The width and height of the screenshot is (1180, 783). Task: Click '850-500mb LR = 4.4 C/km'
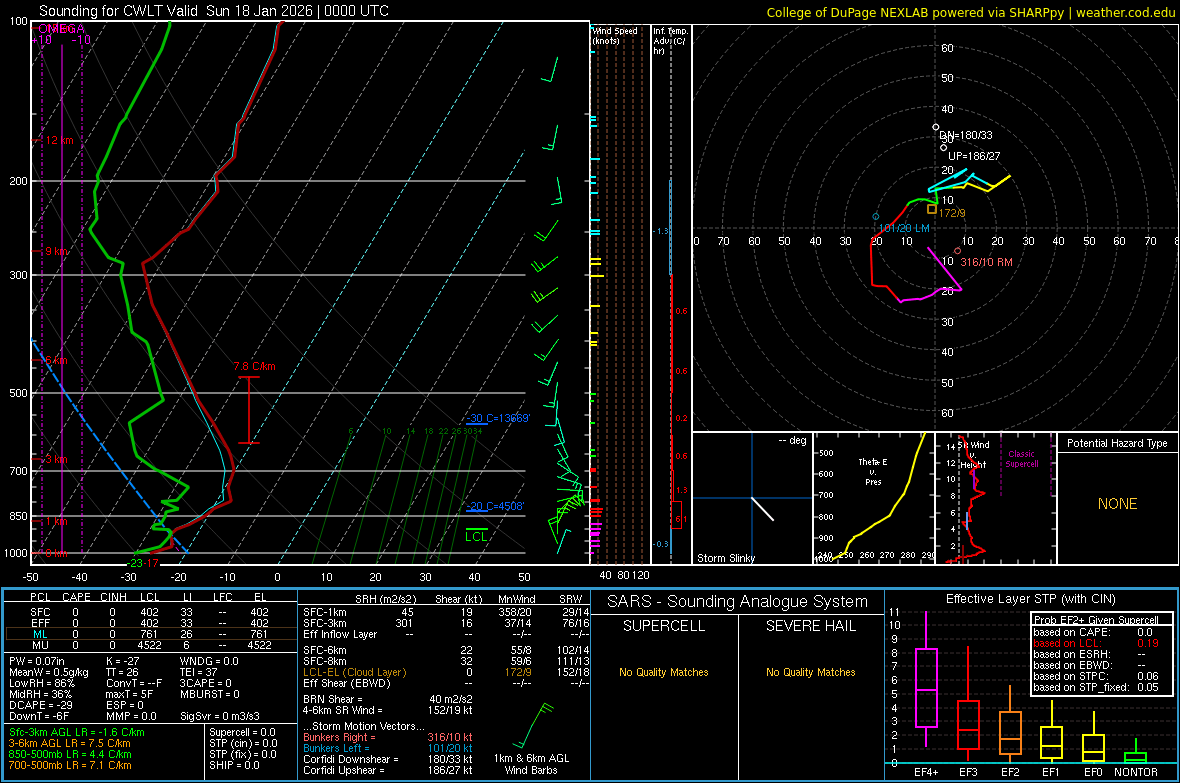pos(70,754)
